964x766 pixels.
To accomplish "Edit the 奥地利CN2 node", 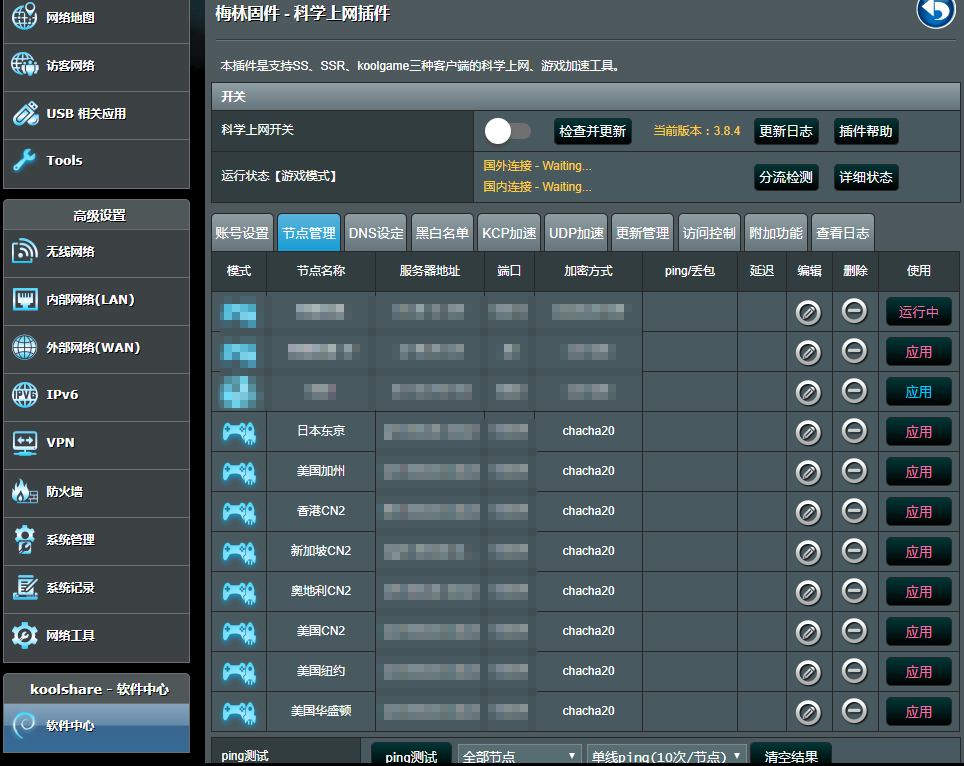I will [x=808, y=593].
